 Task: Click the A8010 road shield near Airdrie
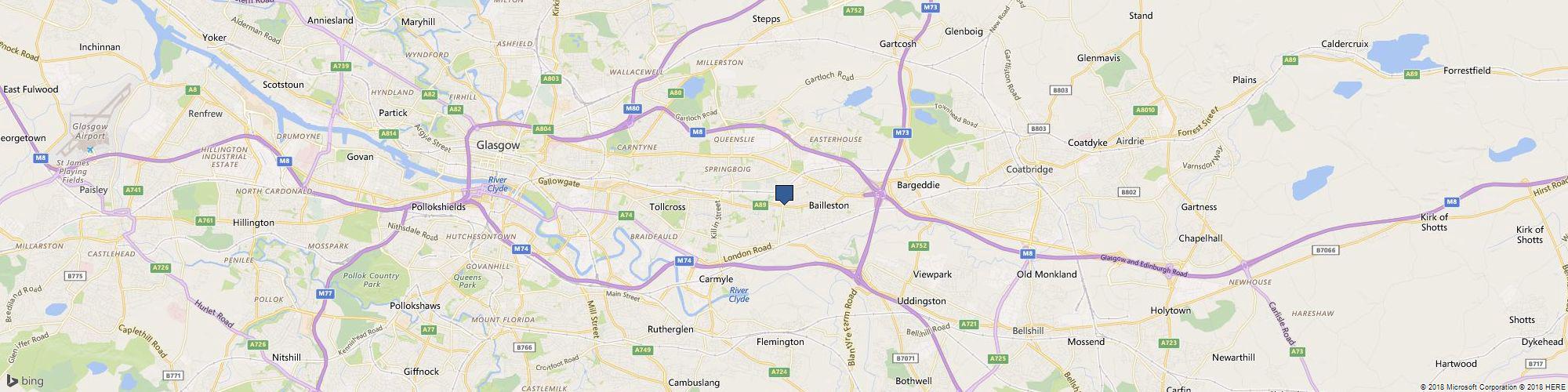(x=1145, y=111)
